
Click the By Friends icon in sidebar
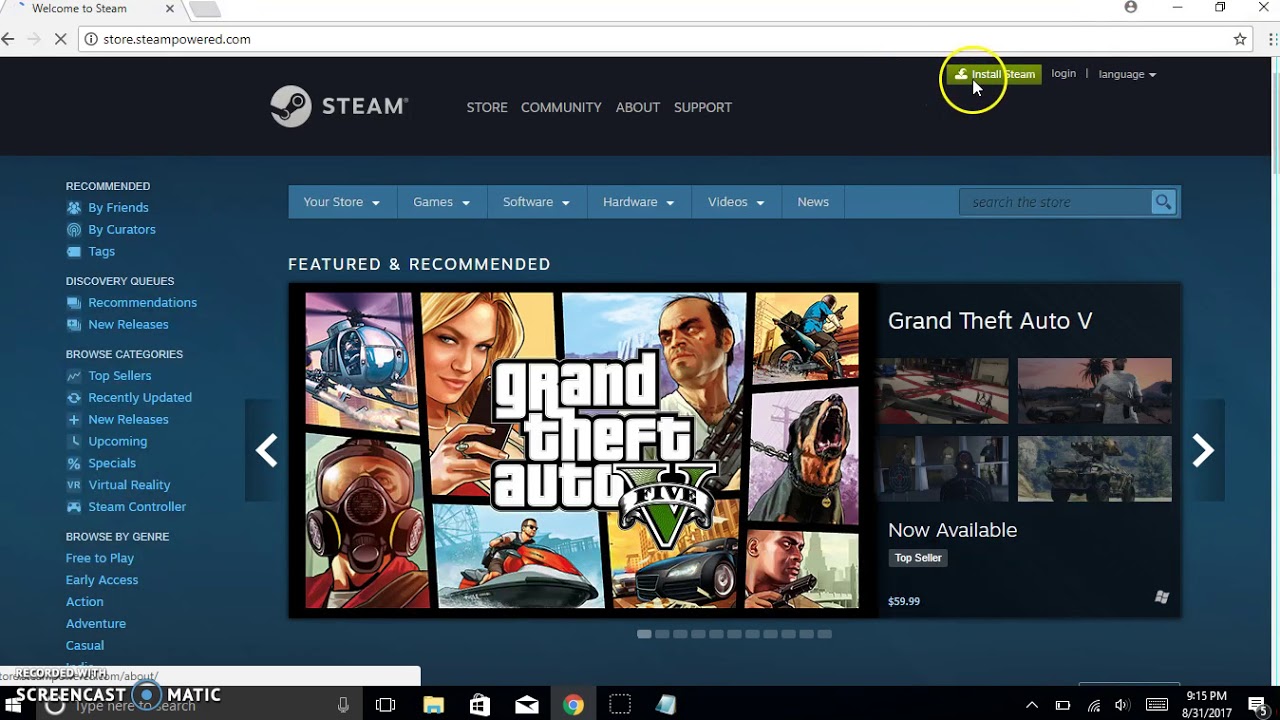[x=74, y=208]
